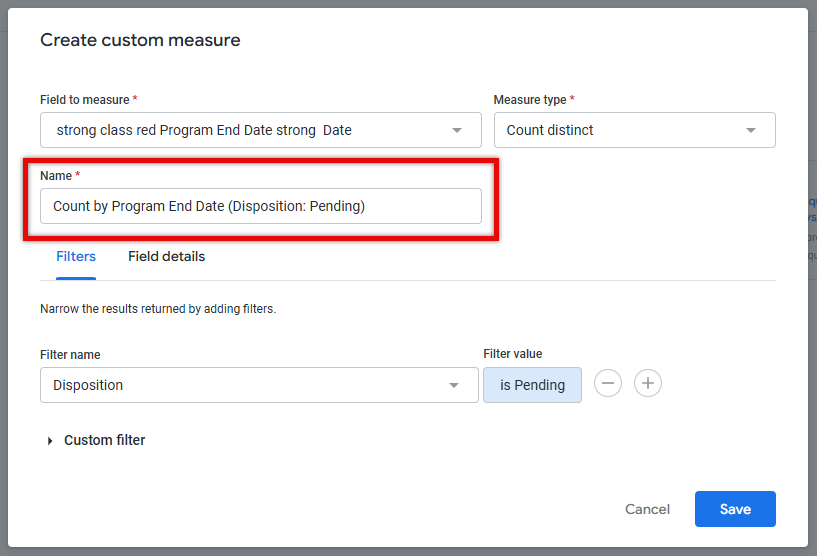Open the Disposition filter name dropdown
817x556 pixels.
point(259,385)
